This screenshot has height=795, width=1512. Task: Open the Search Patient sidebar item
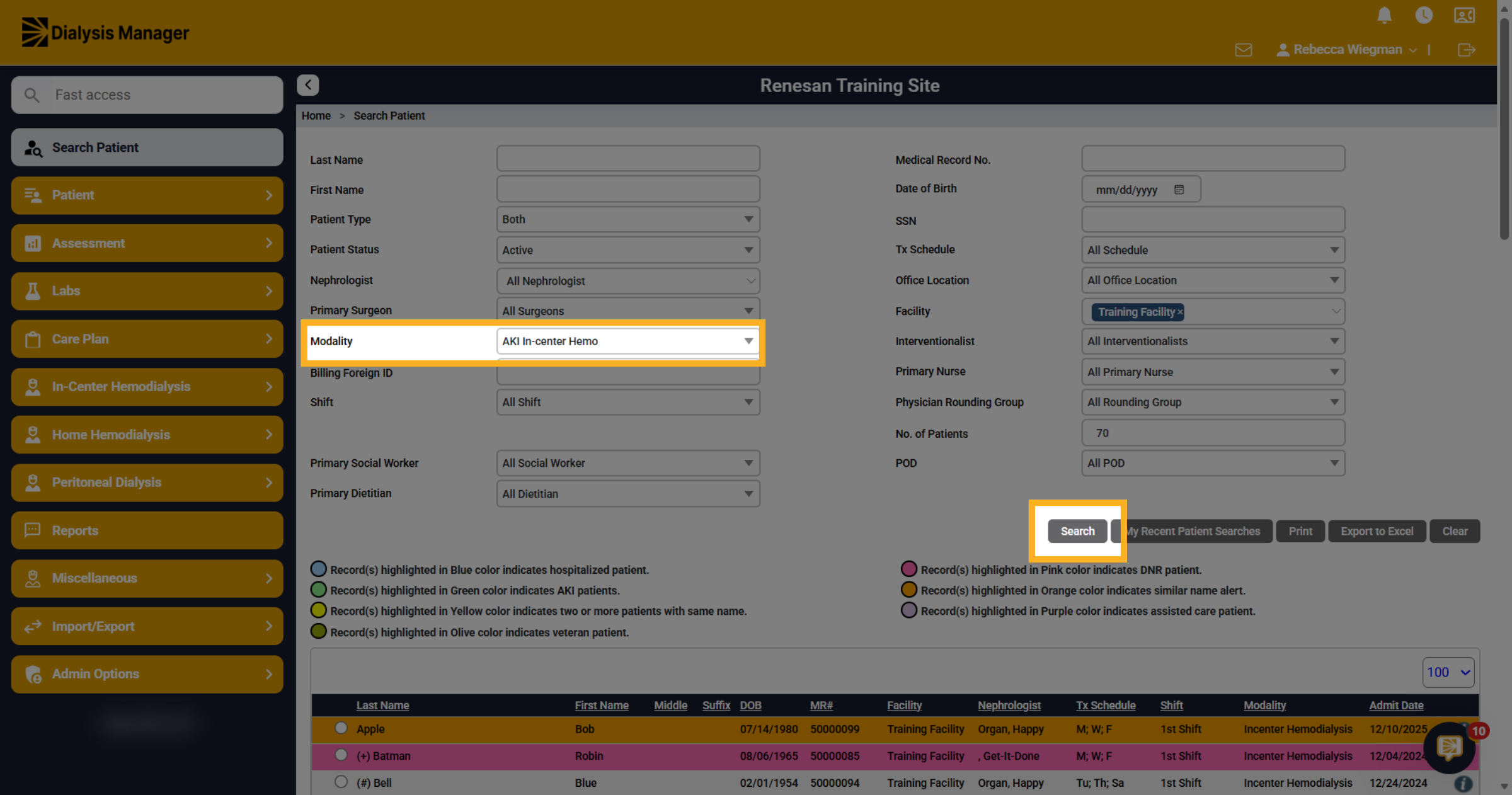coord(147,147)
